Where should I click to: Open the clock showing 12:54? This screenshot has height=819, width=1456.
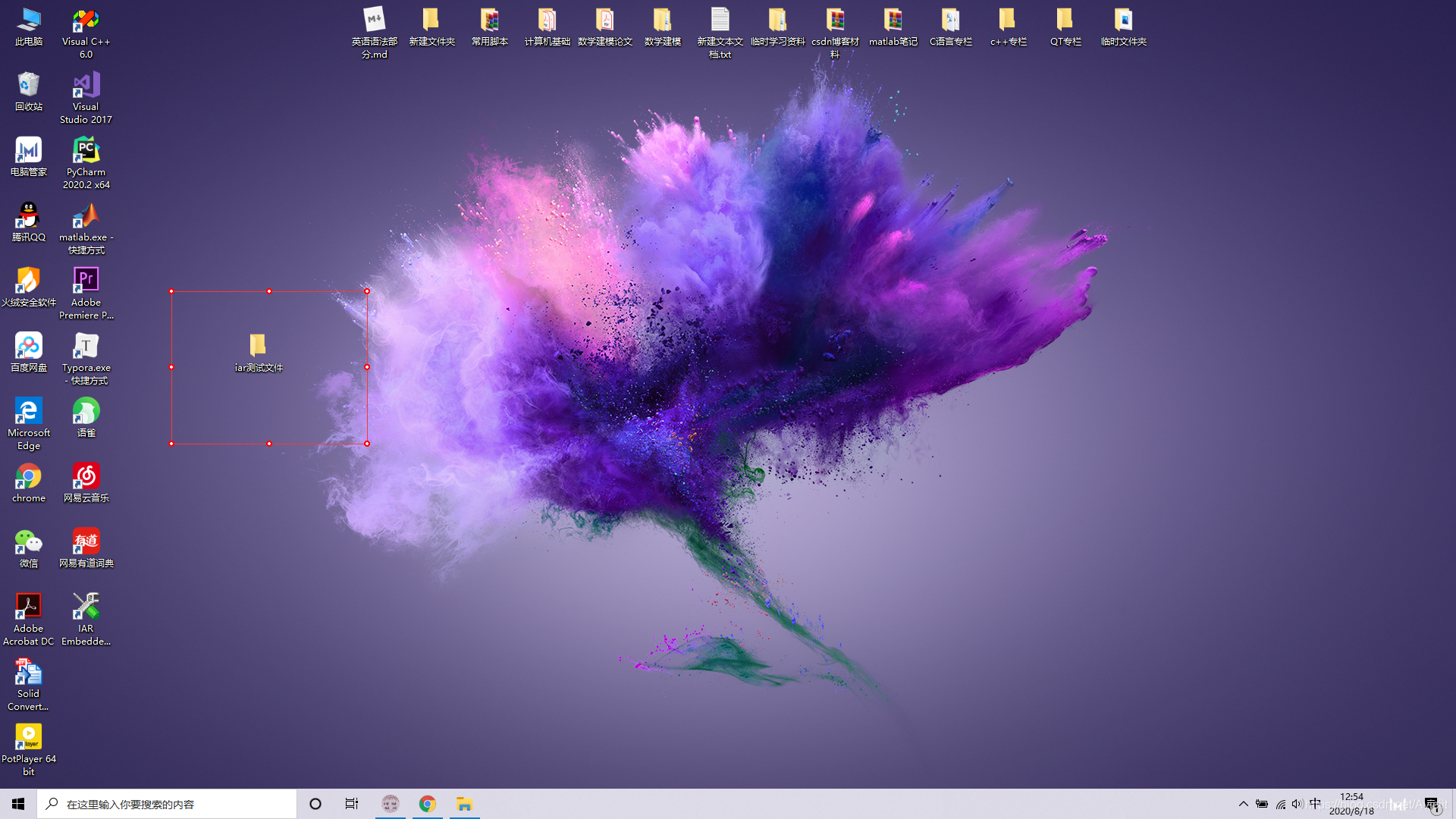coord(1351,804)
